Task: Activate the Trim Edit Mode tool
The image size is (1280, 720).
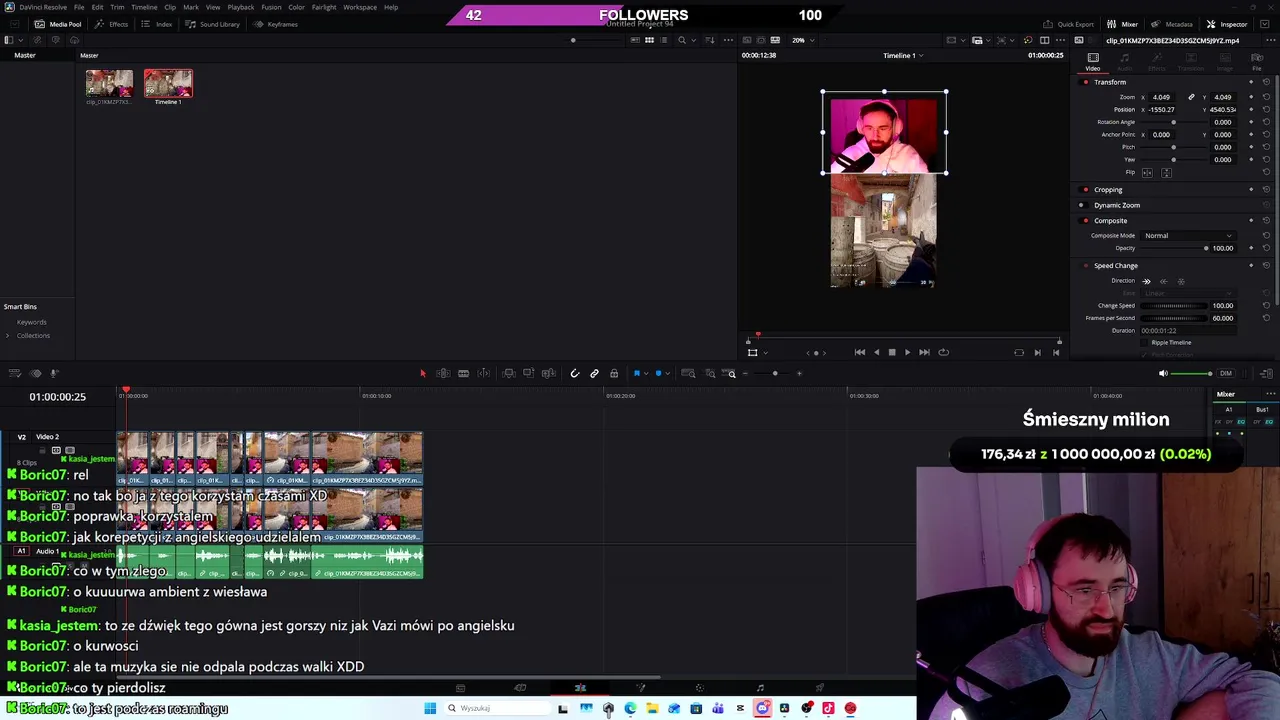Action: pyautogui.click(x=443, y=373)
